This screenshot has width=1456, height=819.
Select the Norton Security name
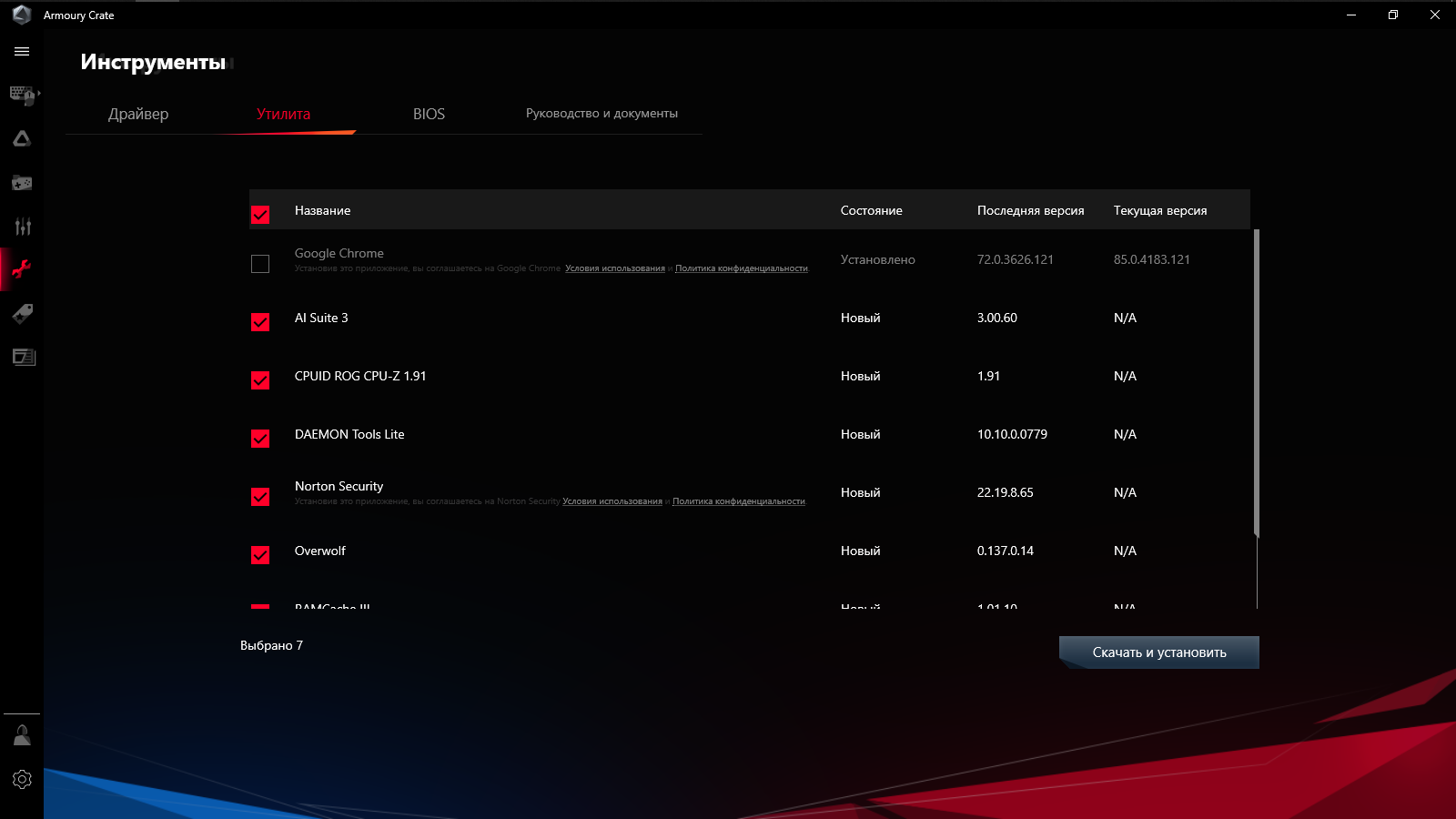339,486
